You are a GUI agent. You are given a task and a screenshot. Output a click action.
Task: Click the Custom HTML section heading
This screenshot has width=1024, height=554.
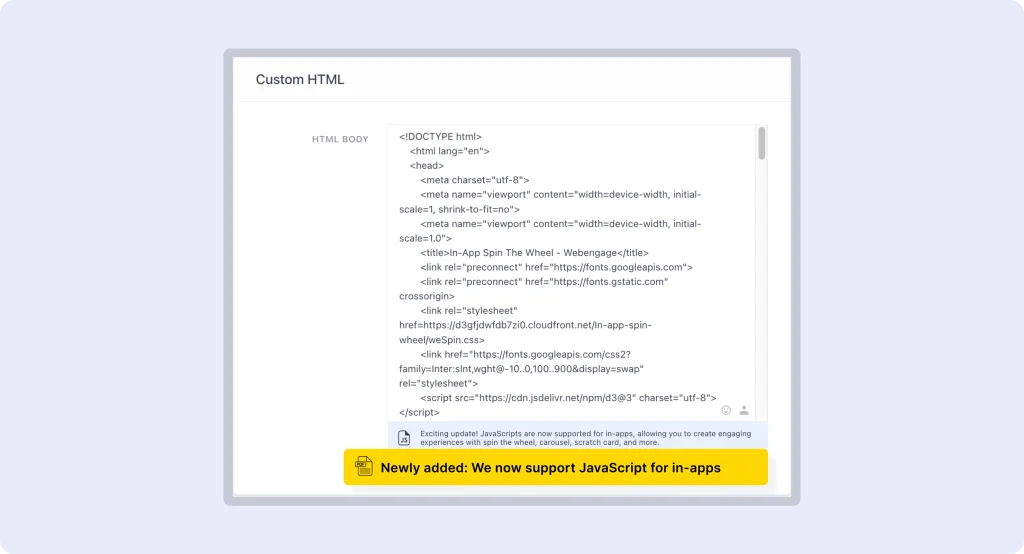300,79
